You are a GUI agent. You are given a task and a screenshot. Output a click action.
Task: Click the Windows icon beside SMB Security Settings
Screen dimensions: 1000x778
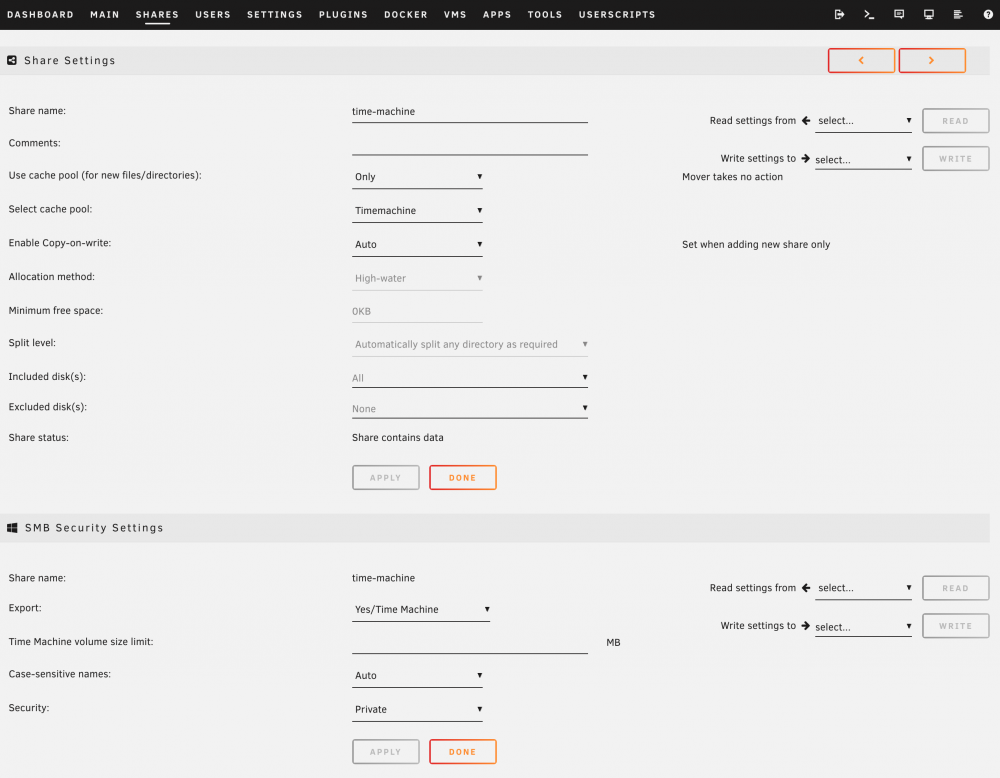point(12,527)
